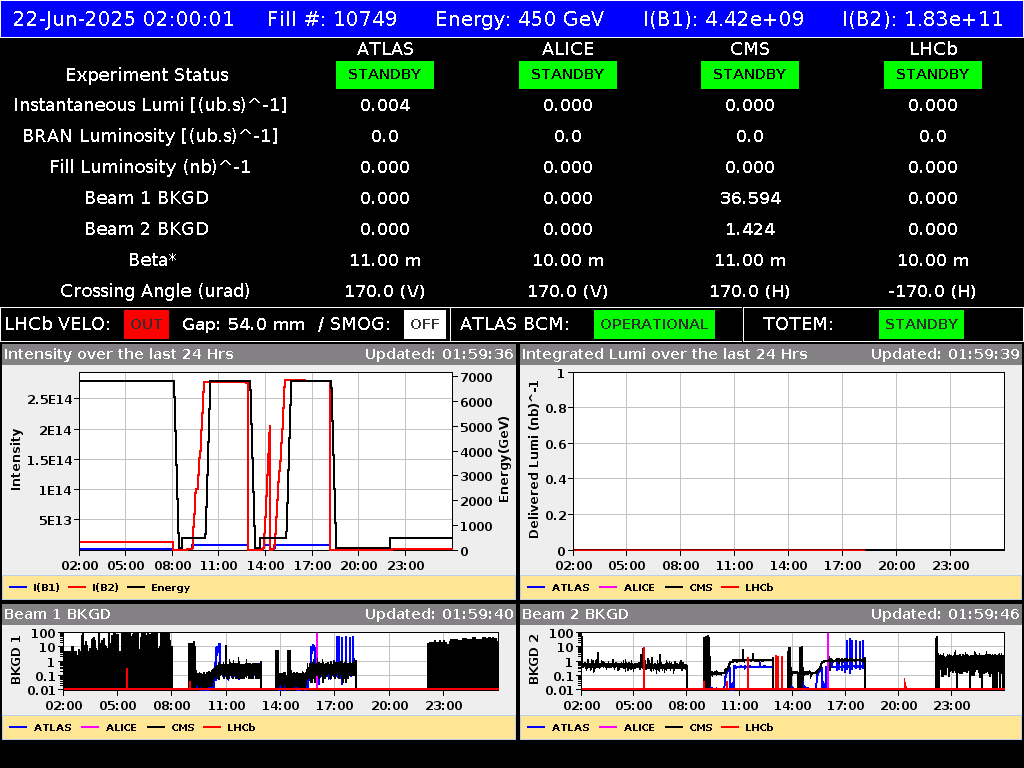Click Integrated Lumi over the last 24 Hrs title
Image resolution: width=1024 pixels, height=768 pixels.
[x=665, y=355]
